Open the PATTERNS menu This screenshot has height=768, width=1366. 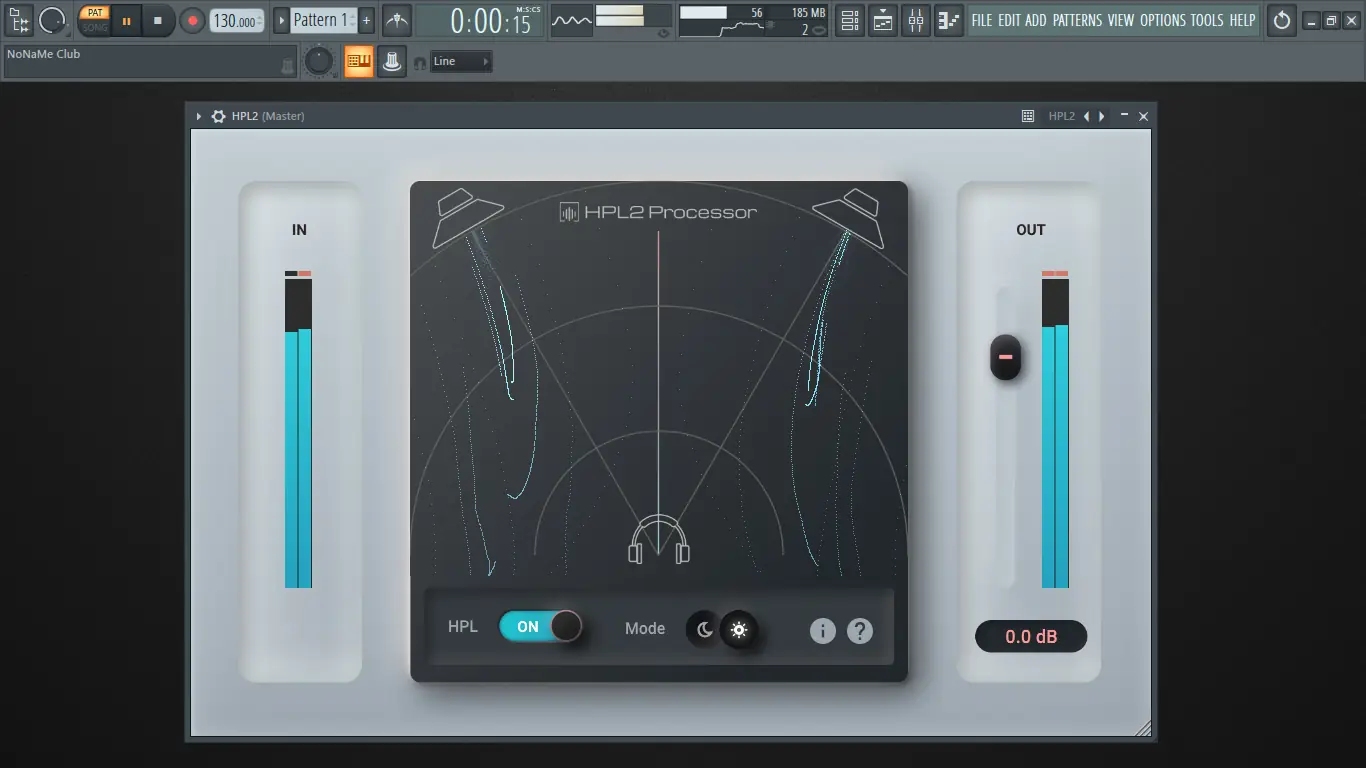[1078, 20]
